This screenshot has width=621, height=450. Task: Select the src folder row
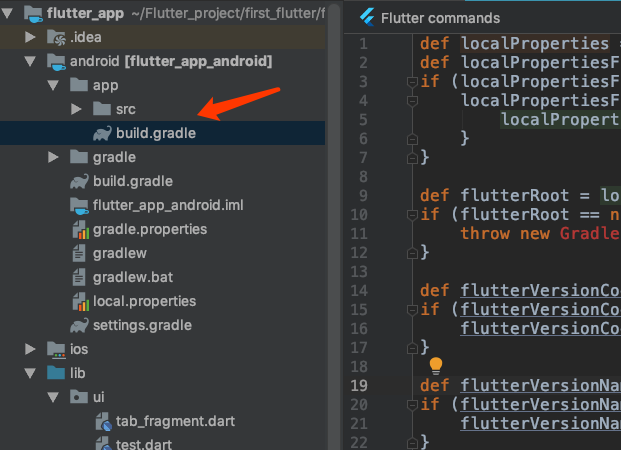[x=162, y=109]
